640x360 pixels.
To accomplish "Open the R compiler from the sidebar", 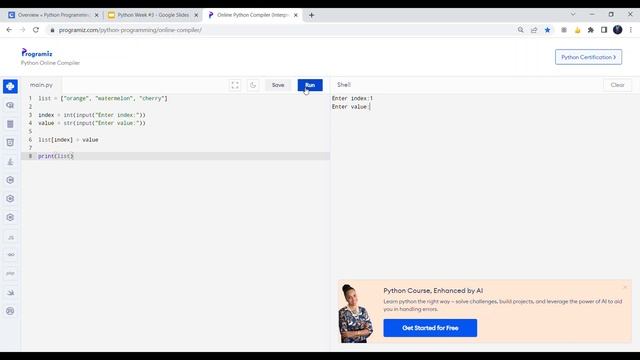I will pyautogui.click(x=10, y=105).
